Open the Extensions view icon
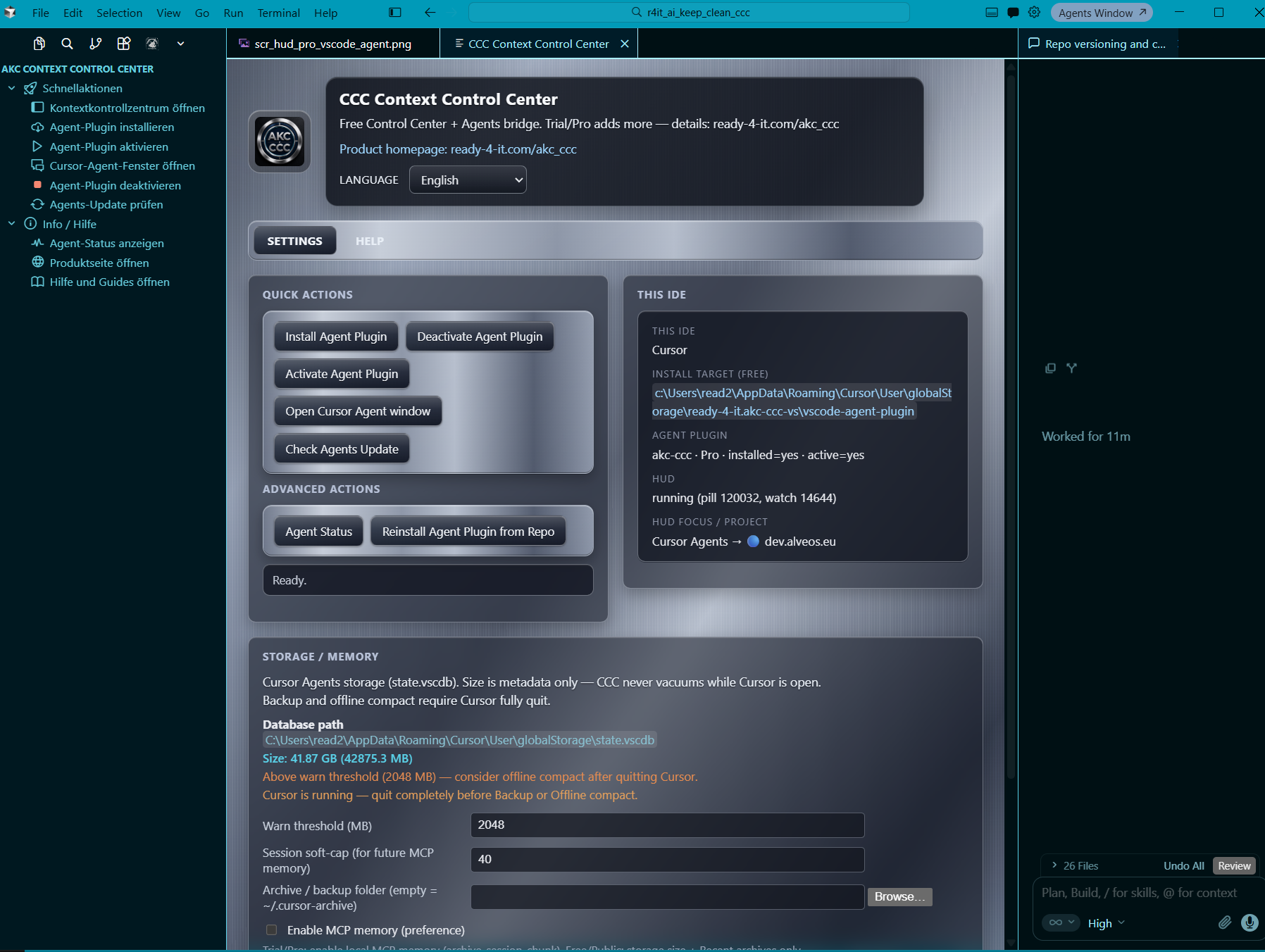The image size is (1265, 952). pos(124,44)
